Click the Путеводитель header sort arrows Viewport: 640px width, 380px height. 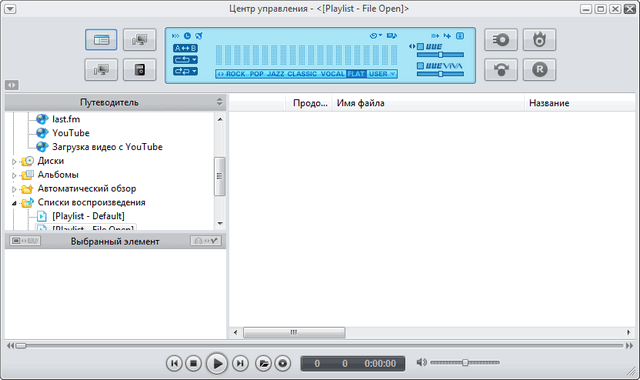coord(220,102)
